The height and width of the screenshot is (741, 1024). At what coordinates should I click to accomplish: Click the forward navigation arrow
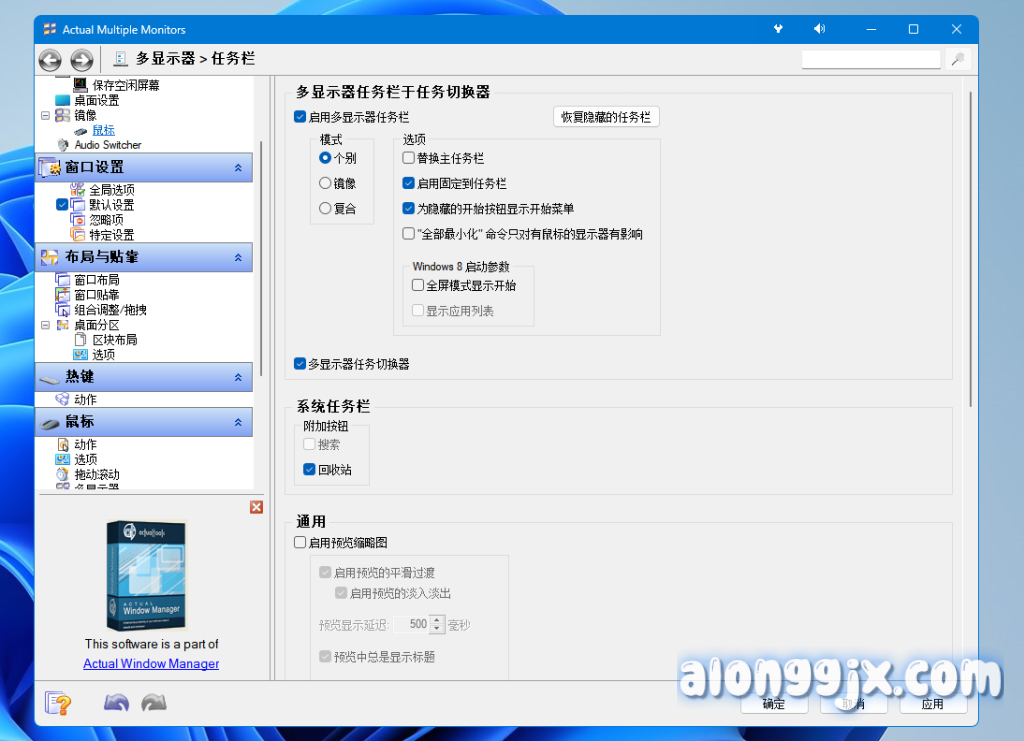[x=82, y=60]
